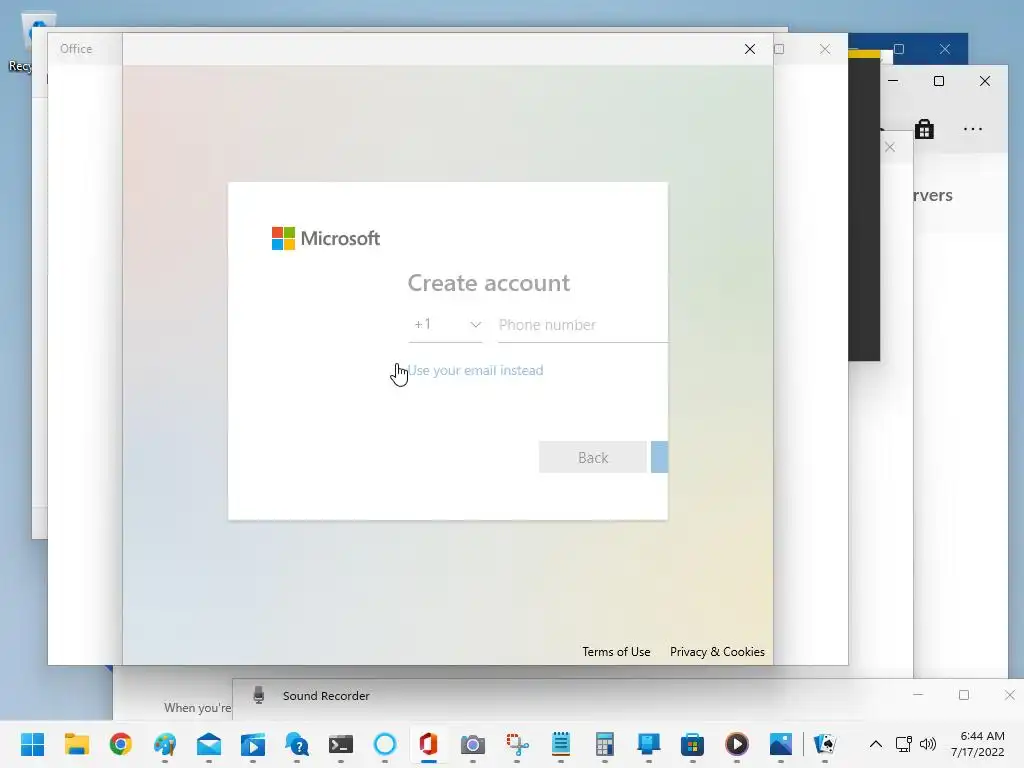Close the gray panel in background window
Screen dimensions: 1024x768
pyautogui.click(x=889, y=147)
